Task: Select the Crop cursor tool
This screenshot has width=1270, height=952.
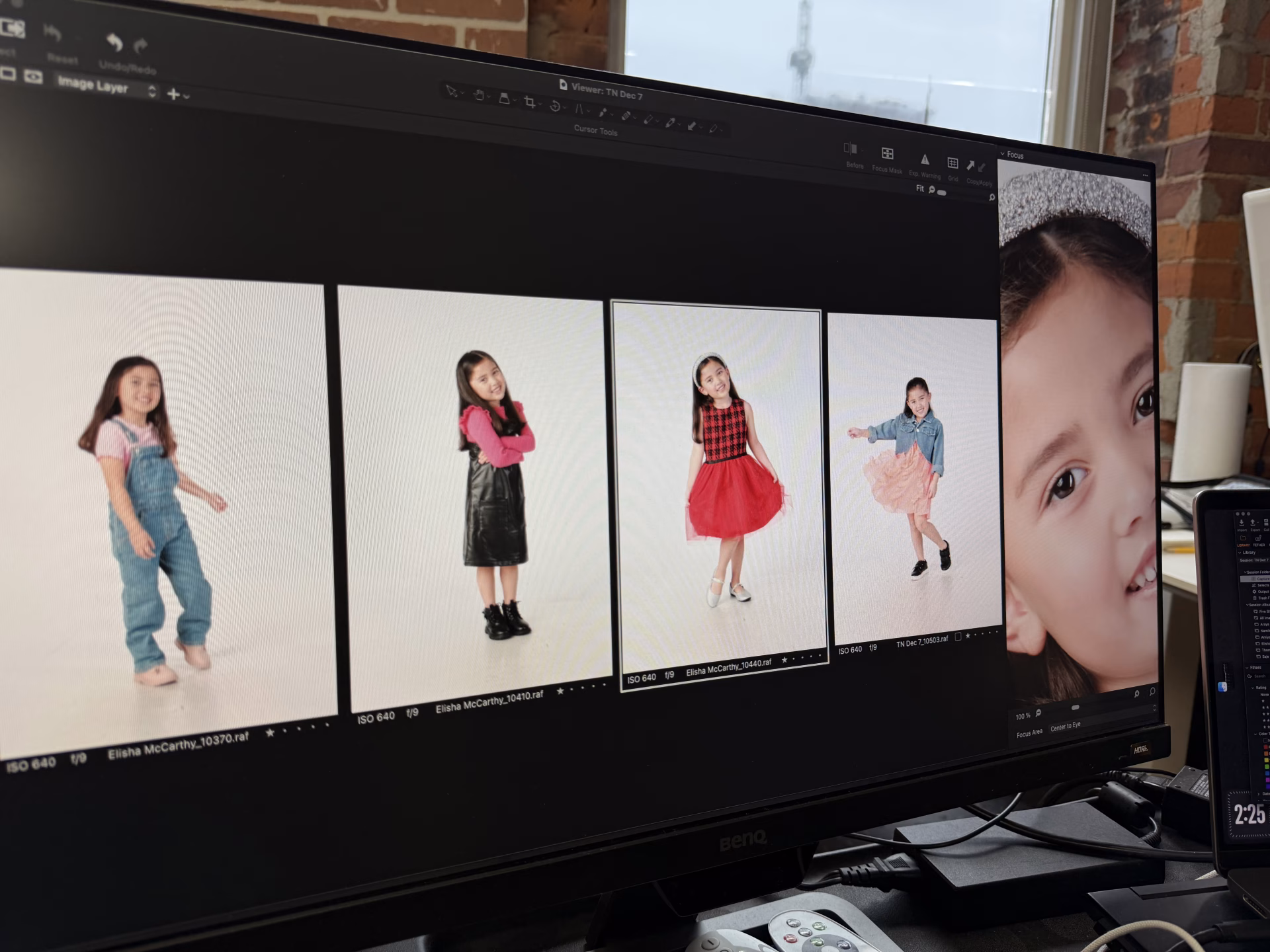Action: pos(530,102)
